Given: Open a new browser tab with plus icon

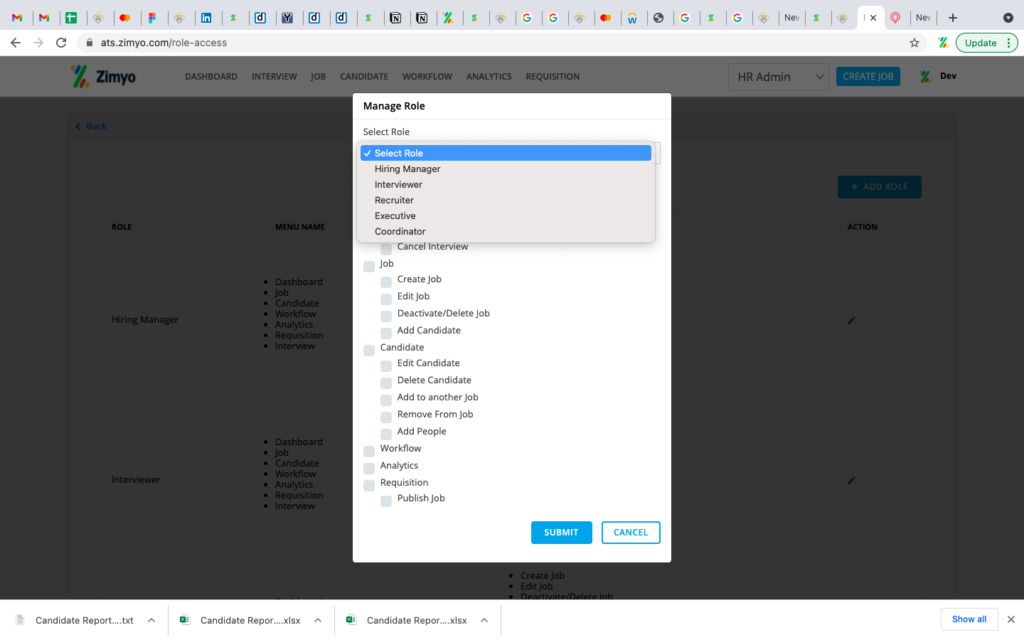Looking at the screenshot, I should click(x=953, y=18).
